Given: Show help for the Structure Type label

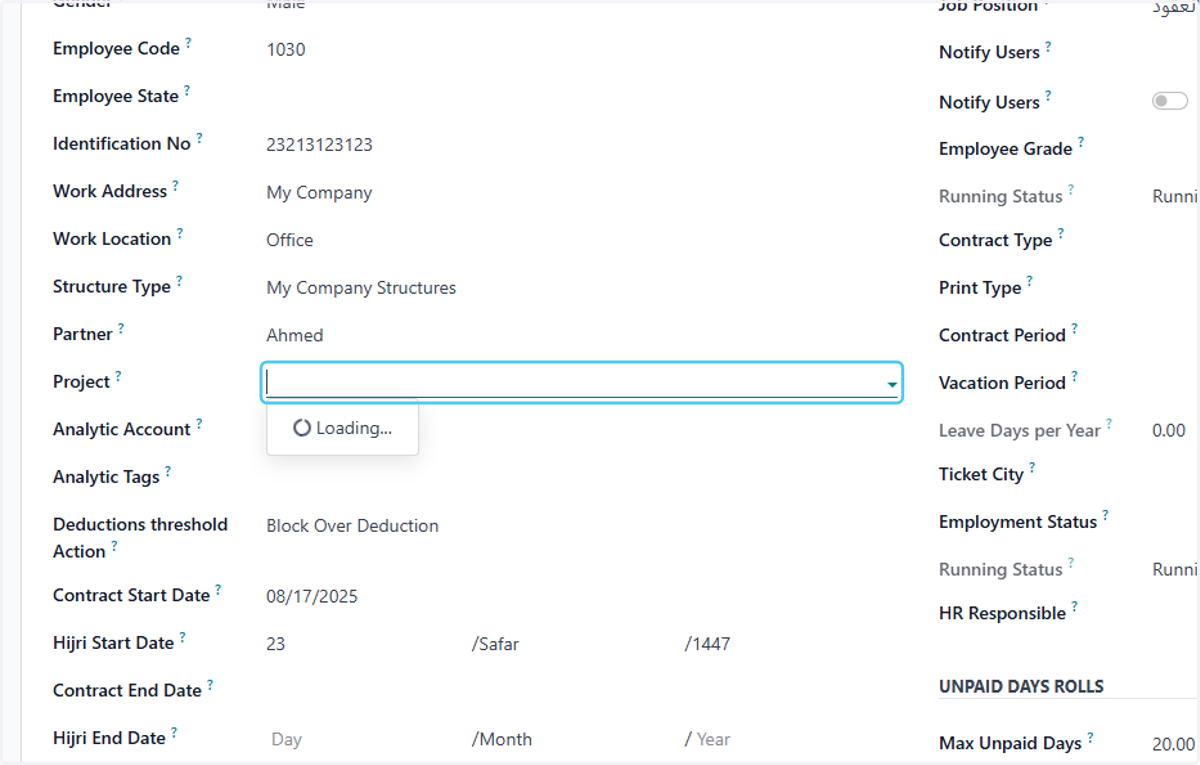Looking at the screenshot, I should pos(180,281).
